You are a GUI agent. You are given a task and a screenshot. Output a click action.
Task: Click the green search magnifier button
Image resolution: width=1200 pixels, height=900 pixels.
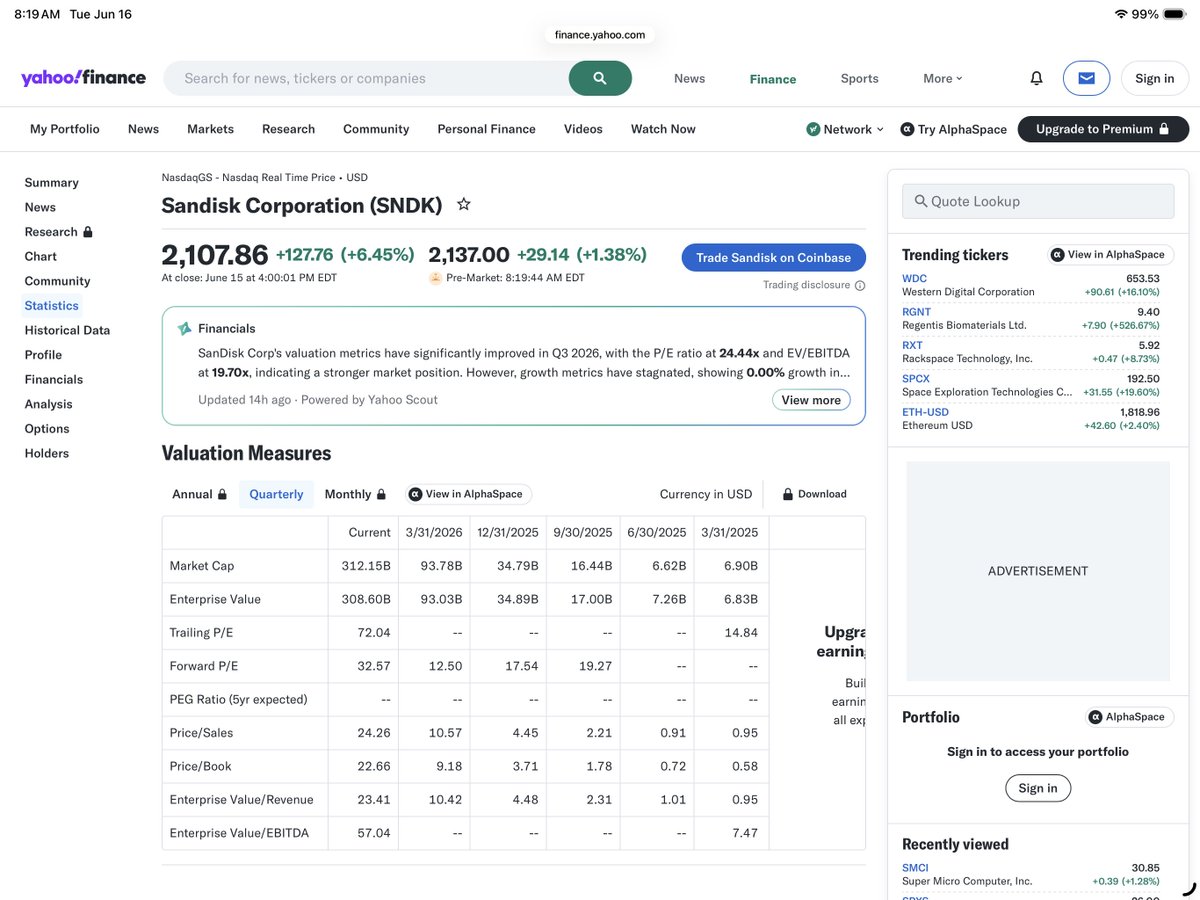click(600, 78)
